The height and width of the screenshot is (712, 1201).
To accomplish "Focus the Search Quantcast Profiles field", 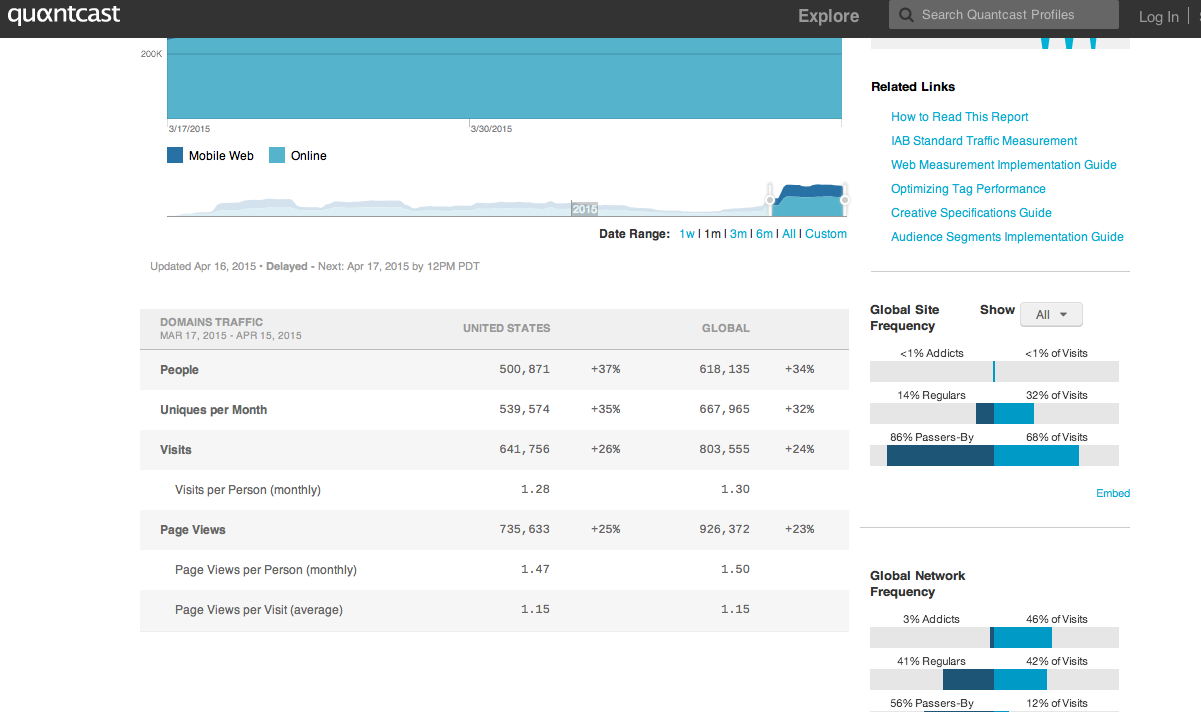I will point(1004,15).
